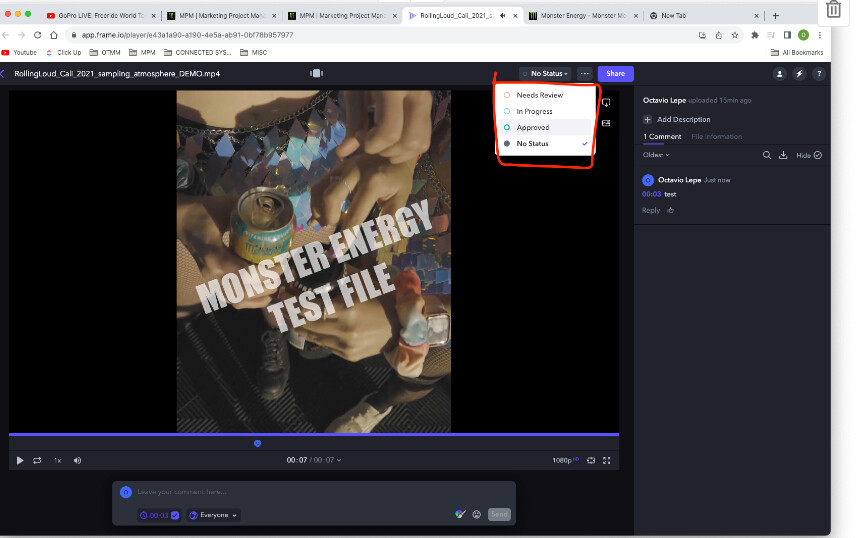Open the Youtube bookmark
The height and width of the screenshot is (538, 857).
[x=20, y=52]
